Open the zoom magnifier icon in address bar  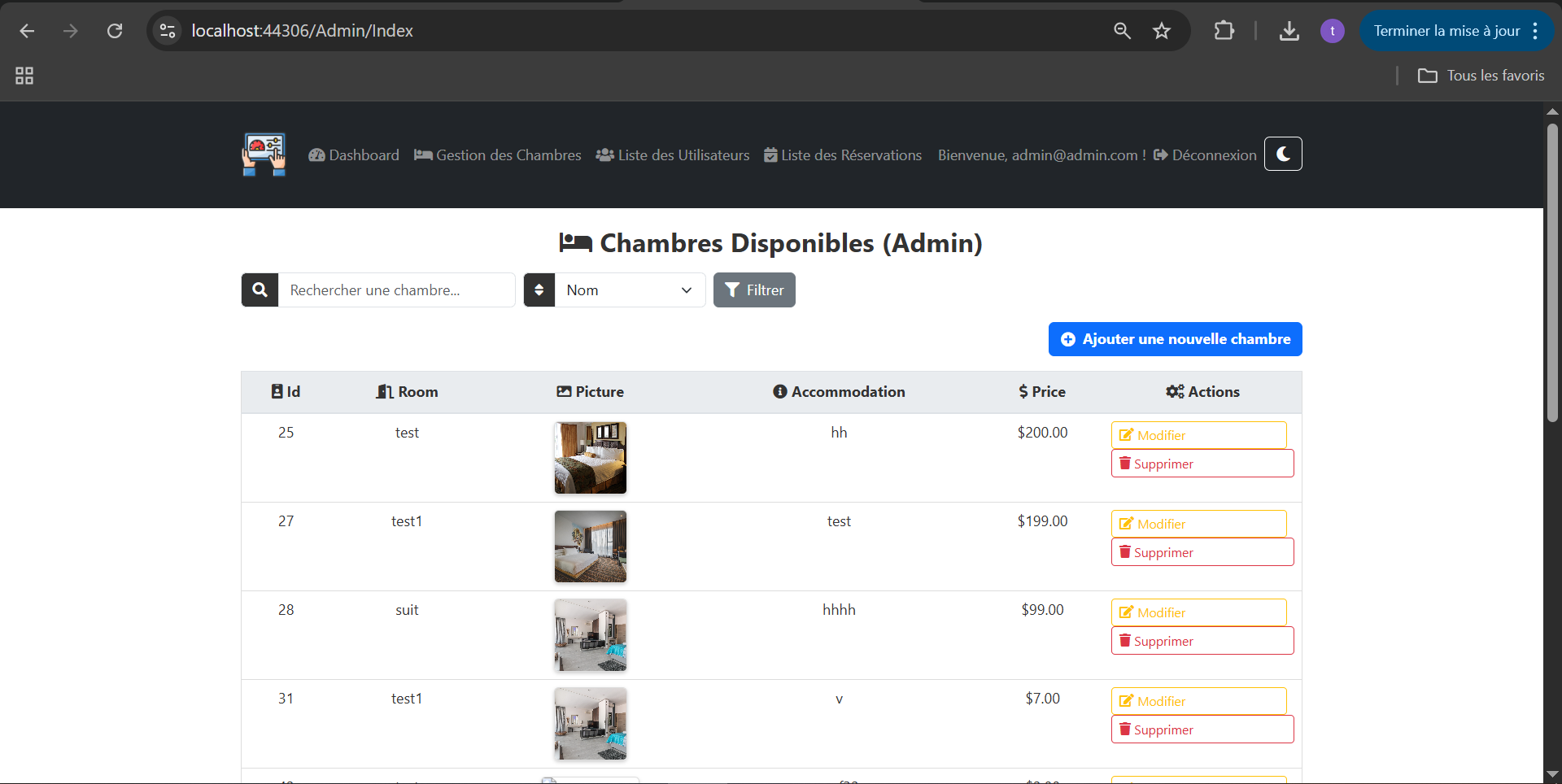tap(1122, 31)
